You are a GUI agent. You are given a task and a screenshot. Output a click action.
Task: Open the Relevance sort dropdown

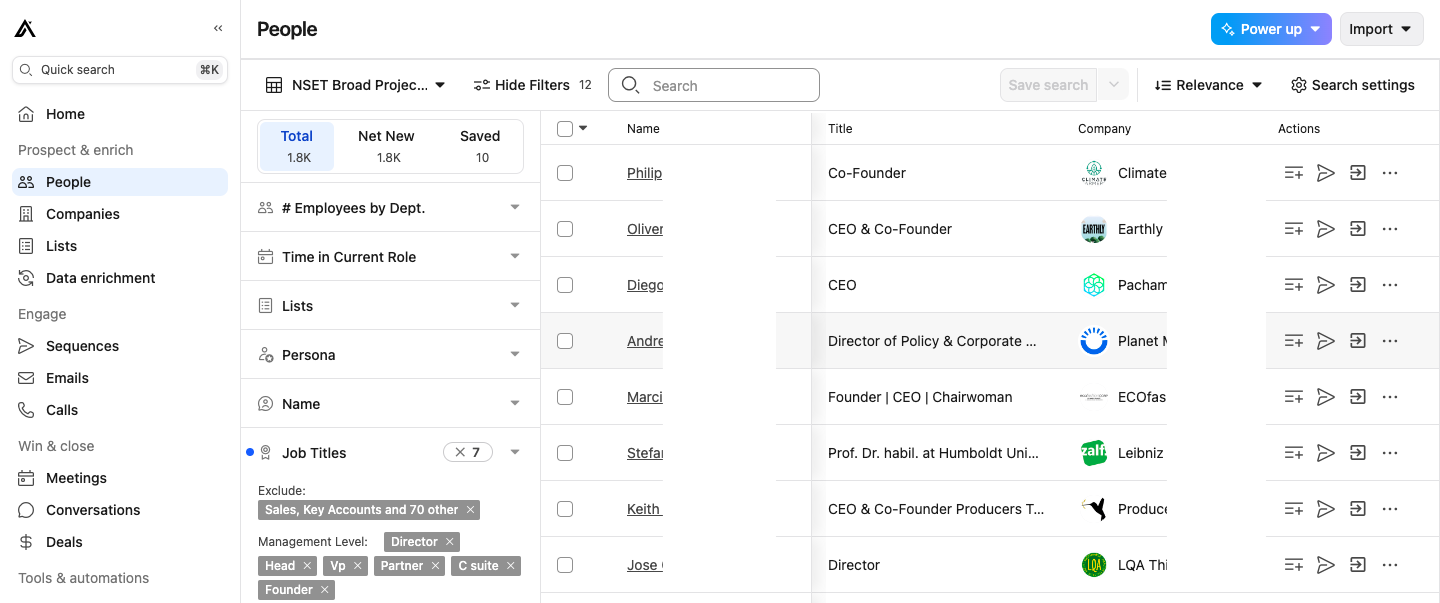(x=1208, y=85)
